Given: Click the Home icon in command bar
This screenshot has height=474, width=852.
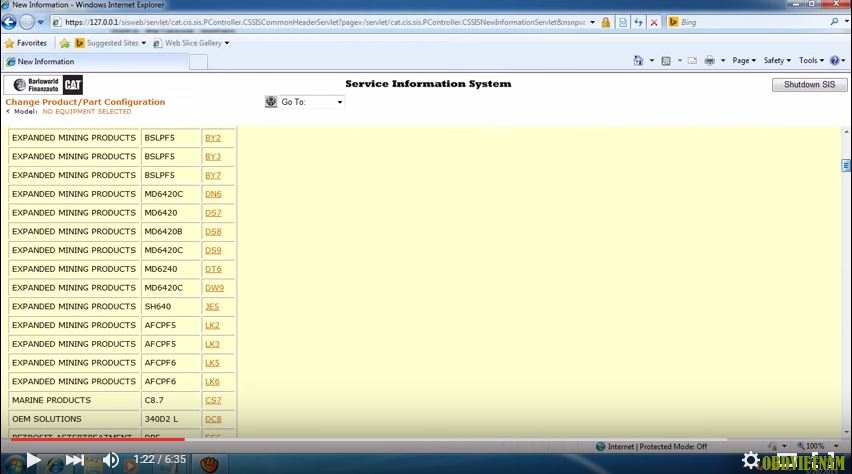Looking at the screenshot, I should tap(639, 61).
